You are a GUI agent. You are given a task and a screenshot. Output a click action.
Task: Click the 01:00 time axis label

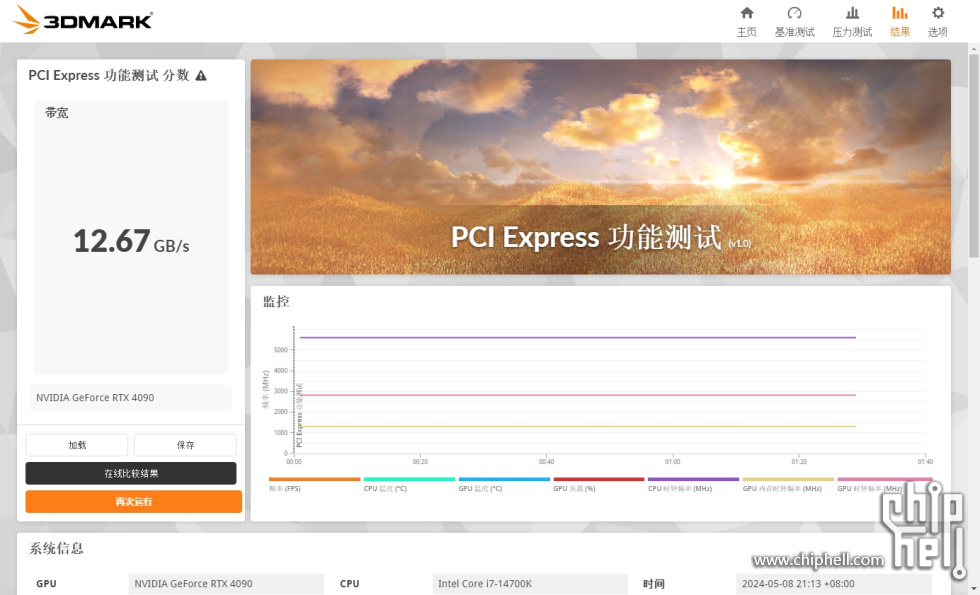[x=672, y=462]
